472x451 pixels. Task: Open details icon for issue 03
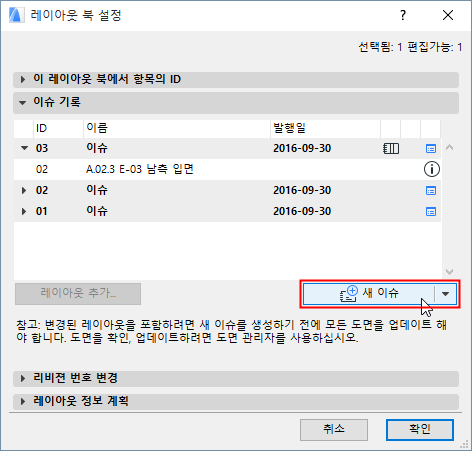click(431, 148)
